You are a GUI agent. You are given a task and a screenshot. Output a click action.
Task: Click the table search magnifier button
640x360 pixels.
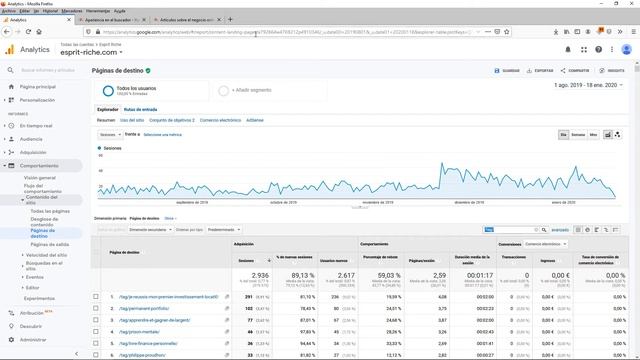(x=544, y=230)
